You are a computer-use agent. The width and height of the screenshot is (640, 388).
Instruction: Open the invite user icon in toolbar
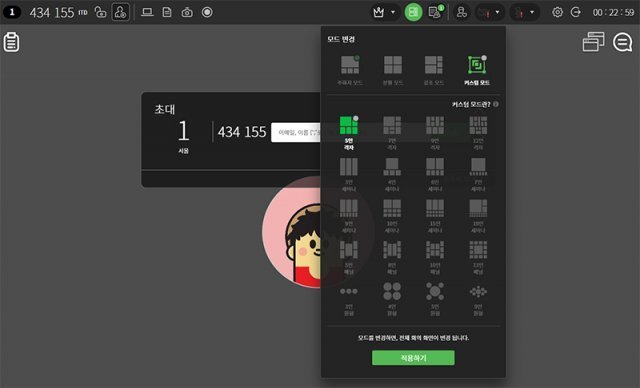(462, 12)
